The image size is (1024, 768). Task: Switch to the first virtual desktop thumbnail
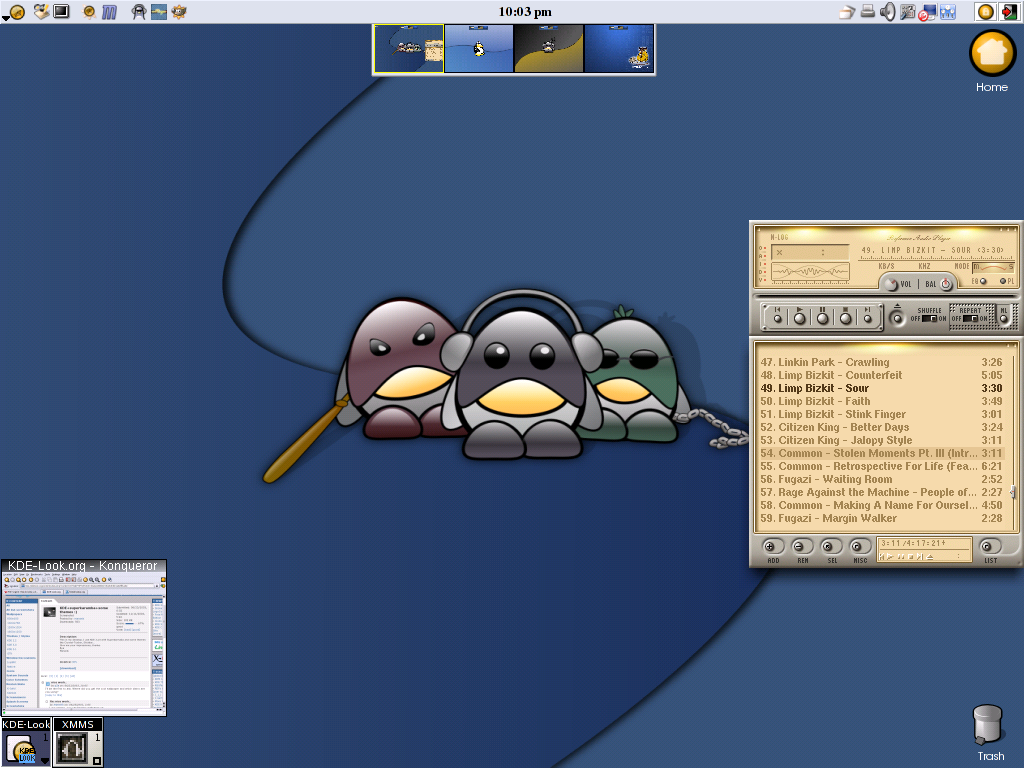pyautogui.click(x=408, y=49)
